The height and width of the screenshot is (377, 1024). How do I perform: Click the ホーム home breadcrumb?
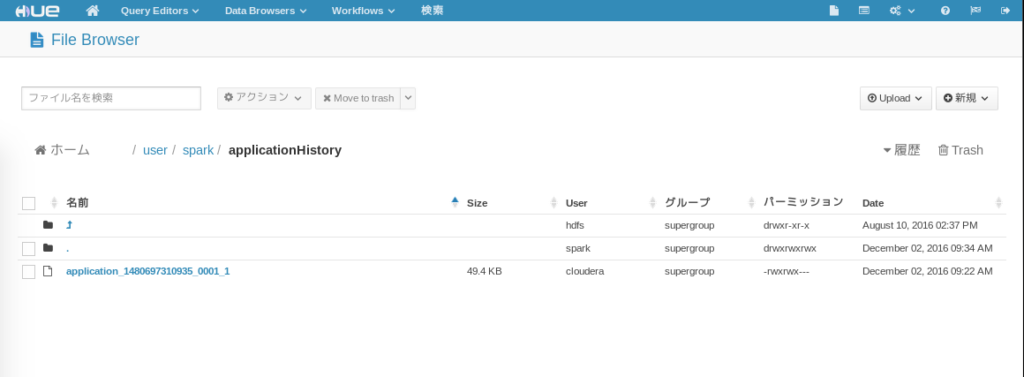tap(62, 150)
